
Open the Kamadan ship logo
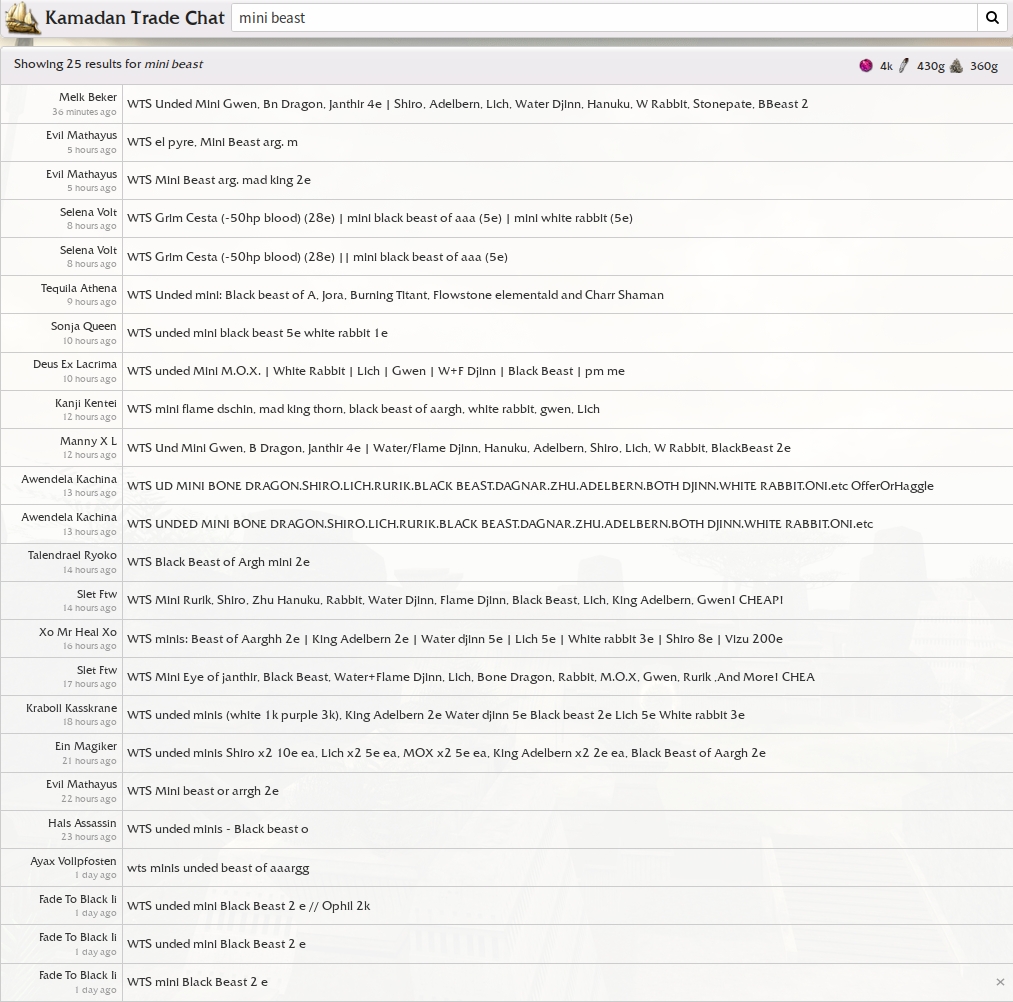pyautogui.click(x=22, y=17)
